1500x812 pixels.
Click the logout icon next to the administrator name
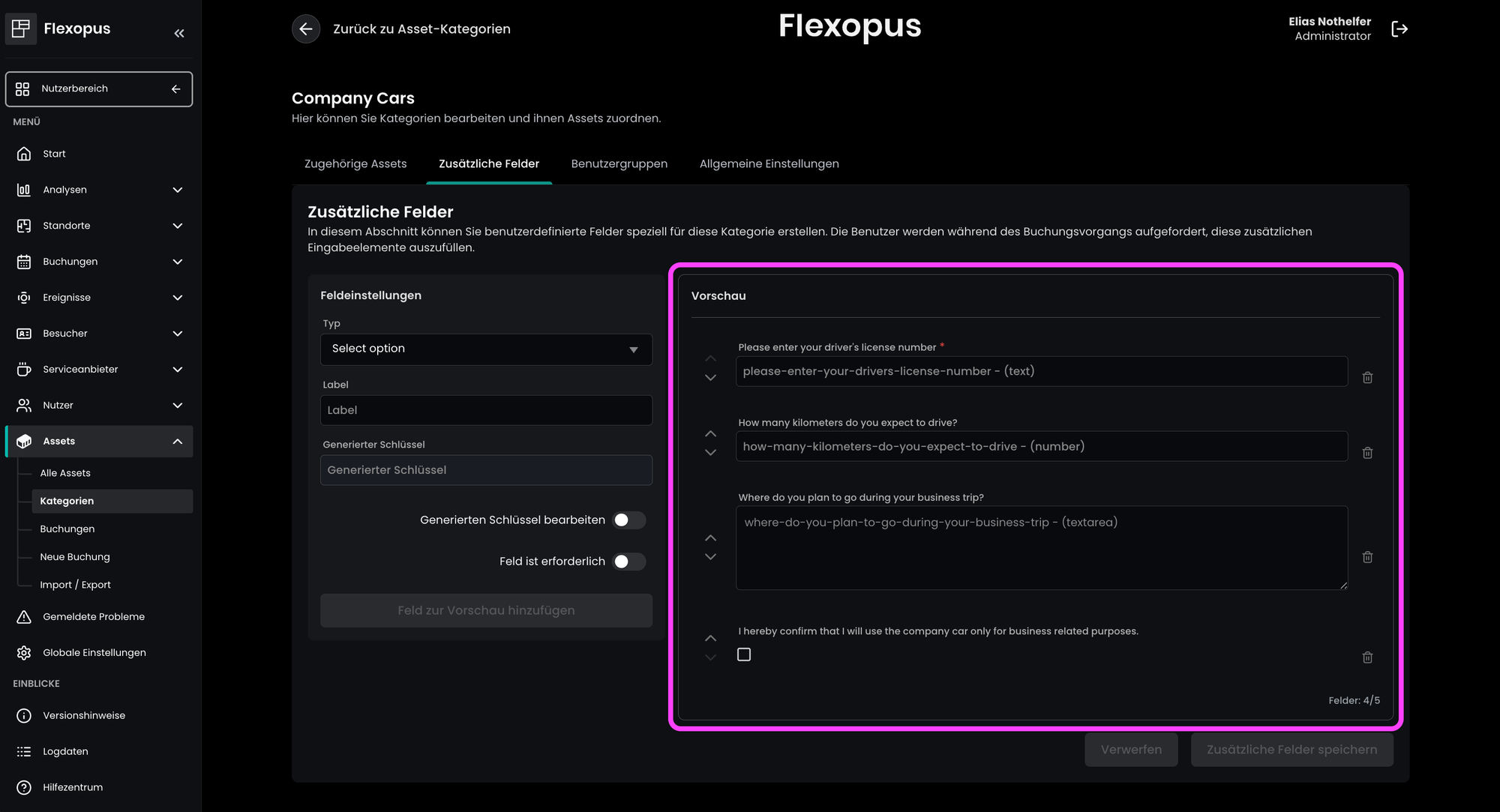click(x=1399, y=29)
